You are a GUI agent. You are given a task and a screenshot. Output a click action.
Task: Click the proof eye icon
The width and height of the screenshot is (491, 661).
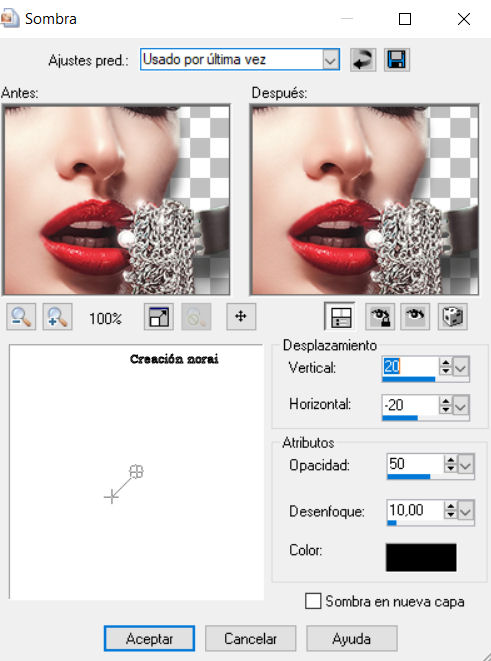pyautogui.click(x=415, y=317)
